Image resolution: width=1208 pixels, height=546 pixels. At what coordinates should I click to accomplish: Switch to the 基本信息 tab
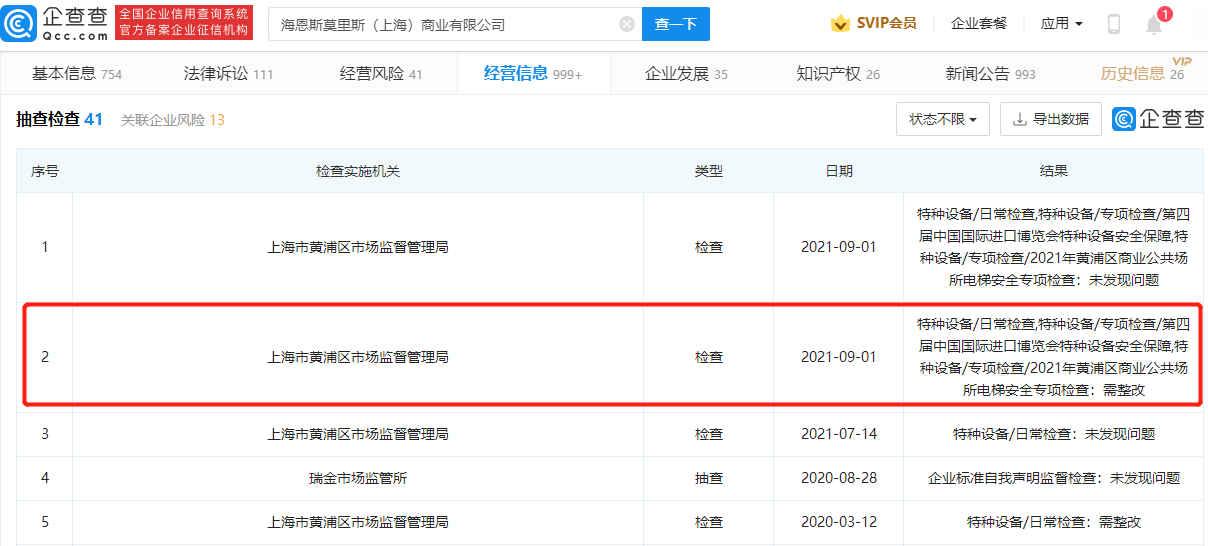pos(77,73)
